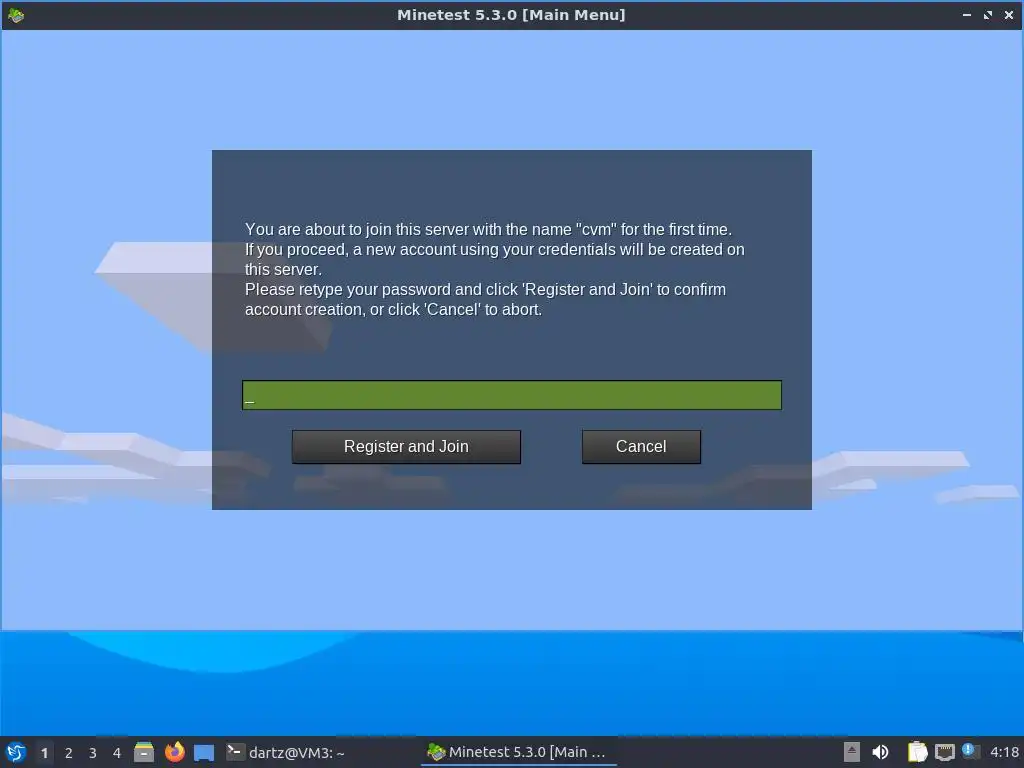1024x768 pixels.
Task: Open the removable media eject tray icon
Action: (852, 752)
